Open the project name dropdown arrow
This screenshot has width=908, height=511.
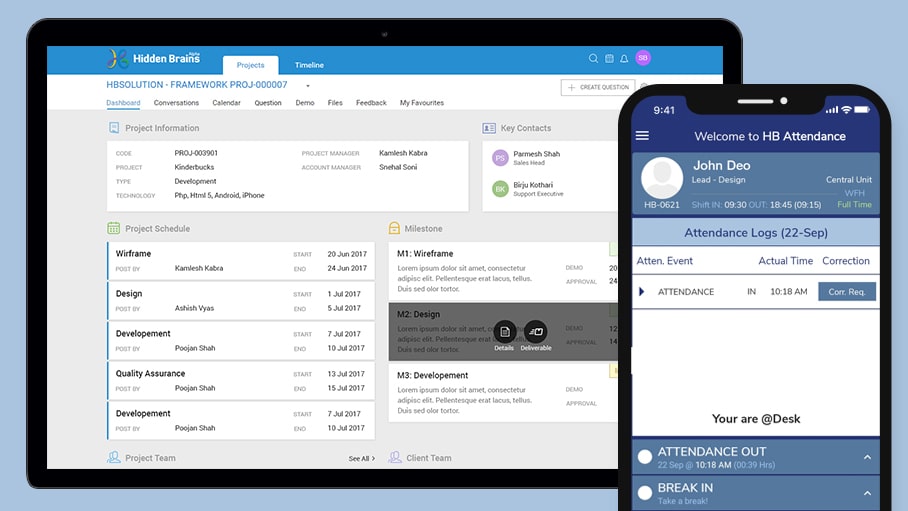[308, 86]
